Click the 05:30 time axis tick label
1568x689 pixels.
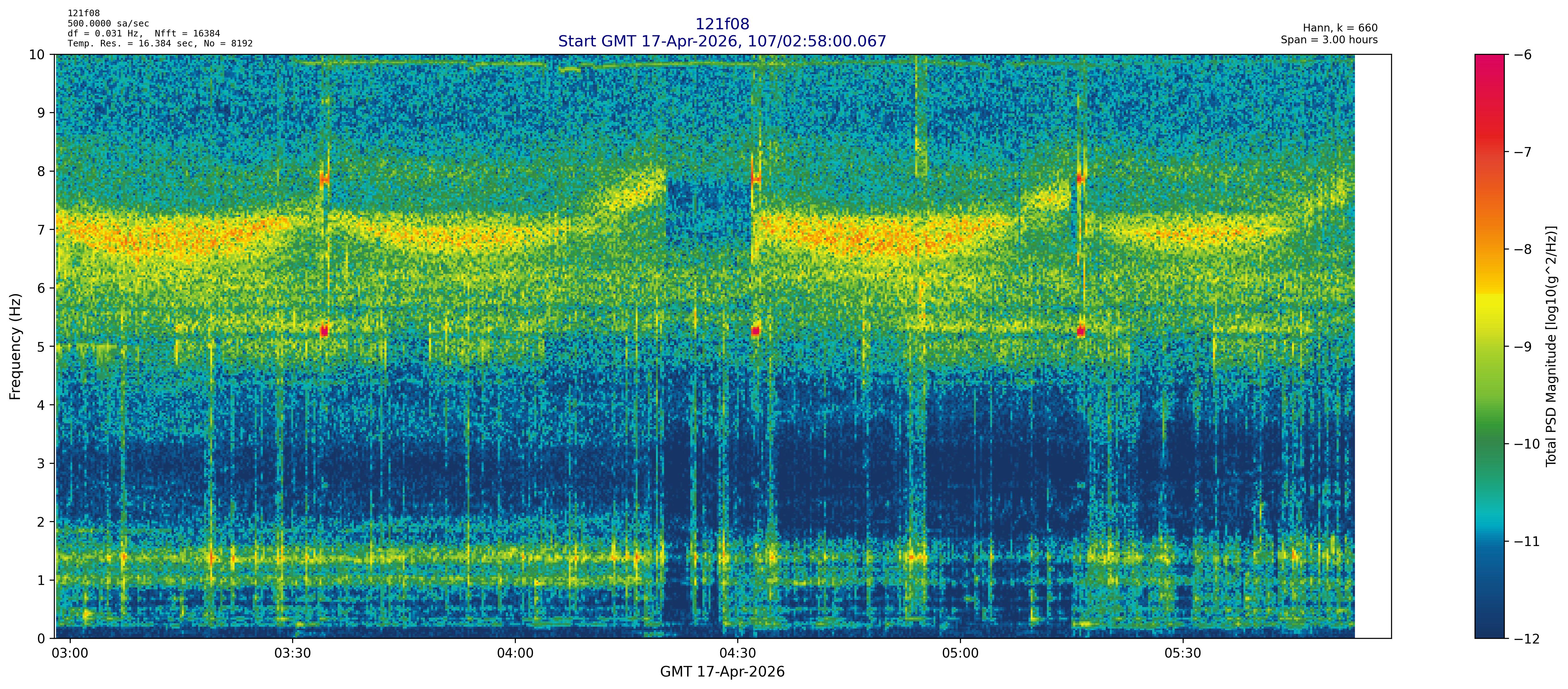point(1183,654)
